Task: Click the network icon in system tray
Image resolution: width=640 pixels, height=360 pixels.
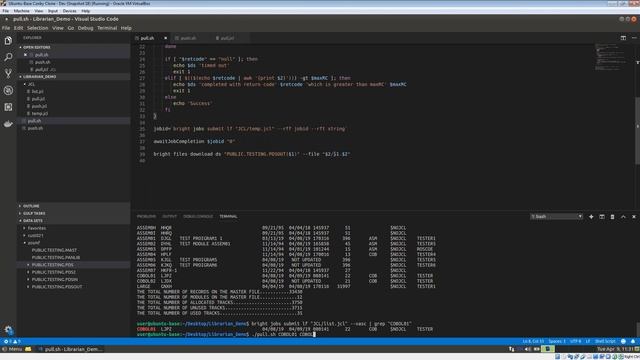Action: 511,349
